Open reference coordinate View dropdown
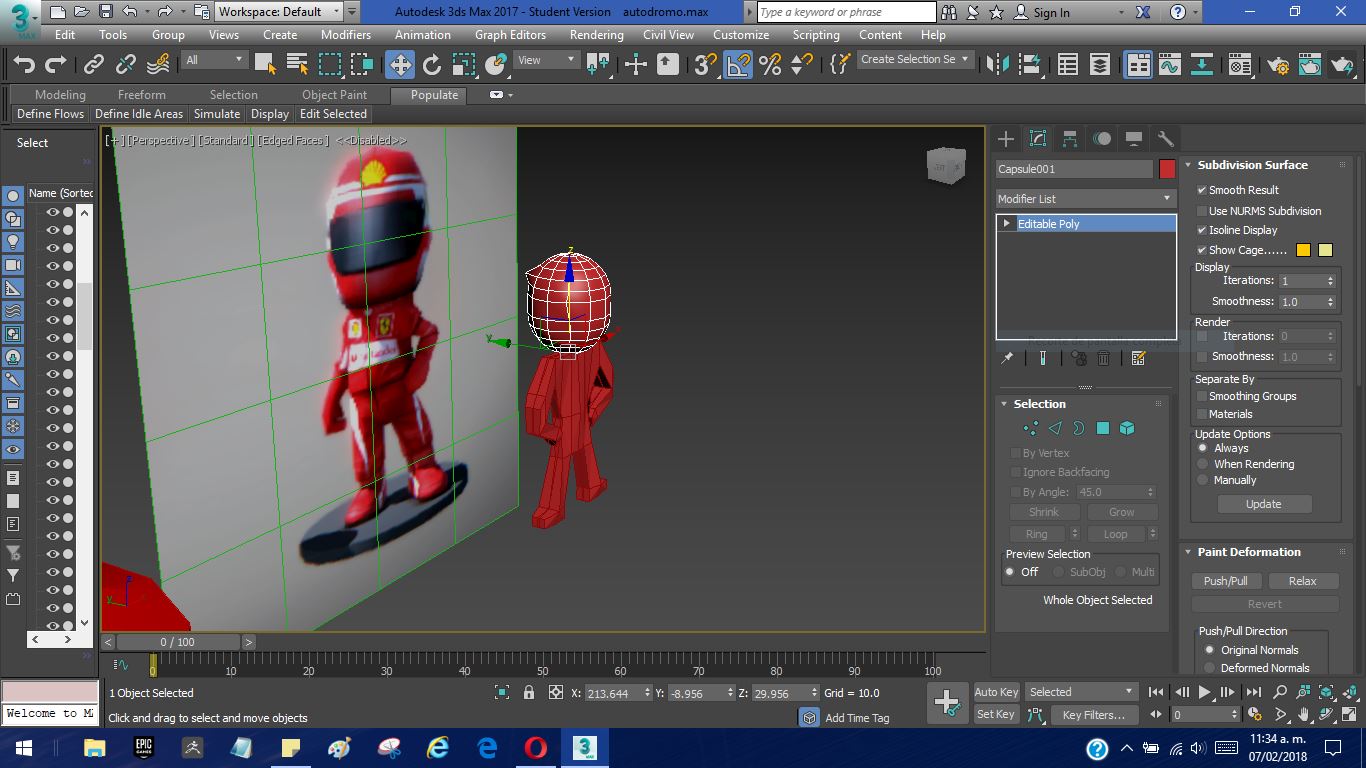 click(x=547, y=60)
